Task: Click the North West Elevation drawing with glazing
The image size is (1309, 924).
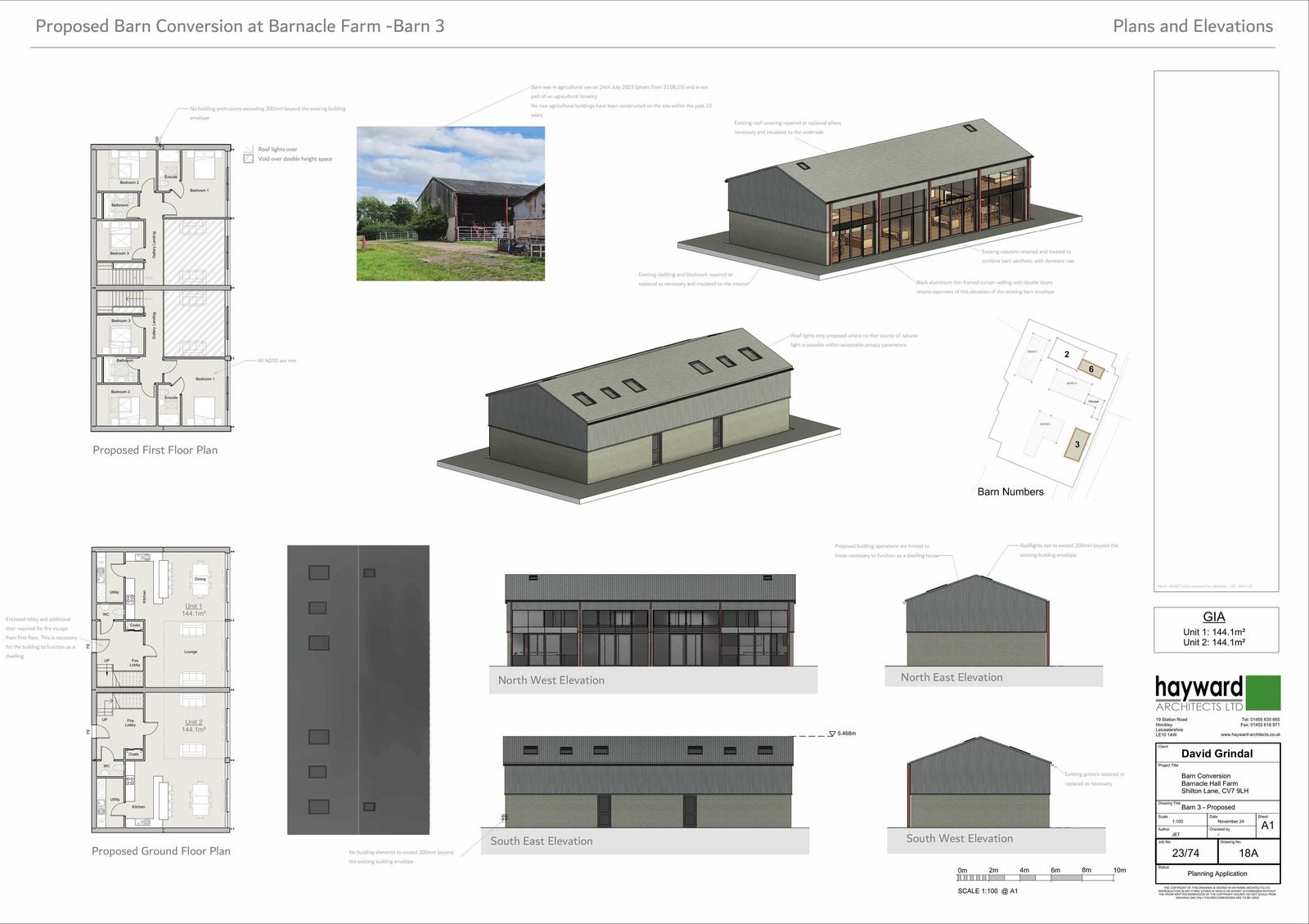Action: pos(650,620)
